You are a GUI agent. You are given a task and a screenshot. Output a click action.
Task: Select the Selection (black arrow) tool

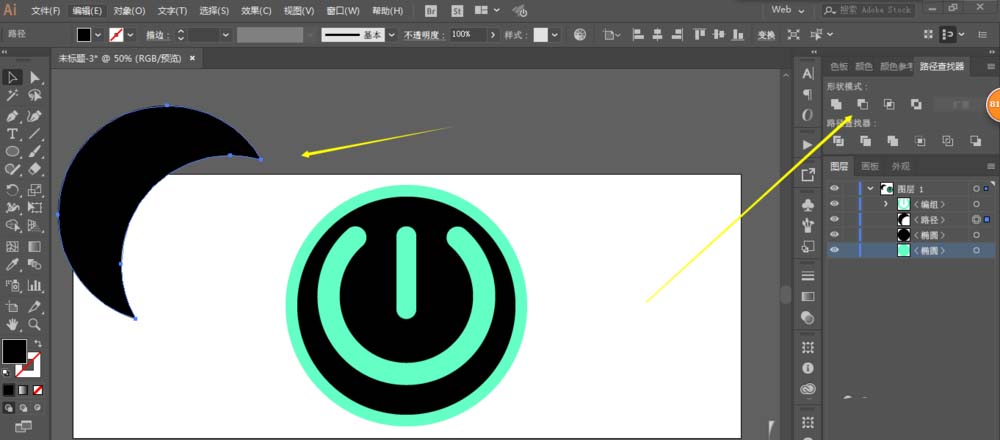pyautogui.click(x=13, y=78)
